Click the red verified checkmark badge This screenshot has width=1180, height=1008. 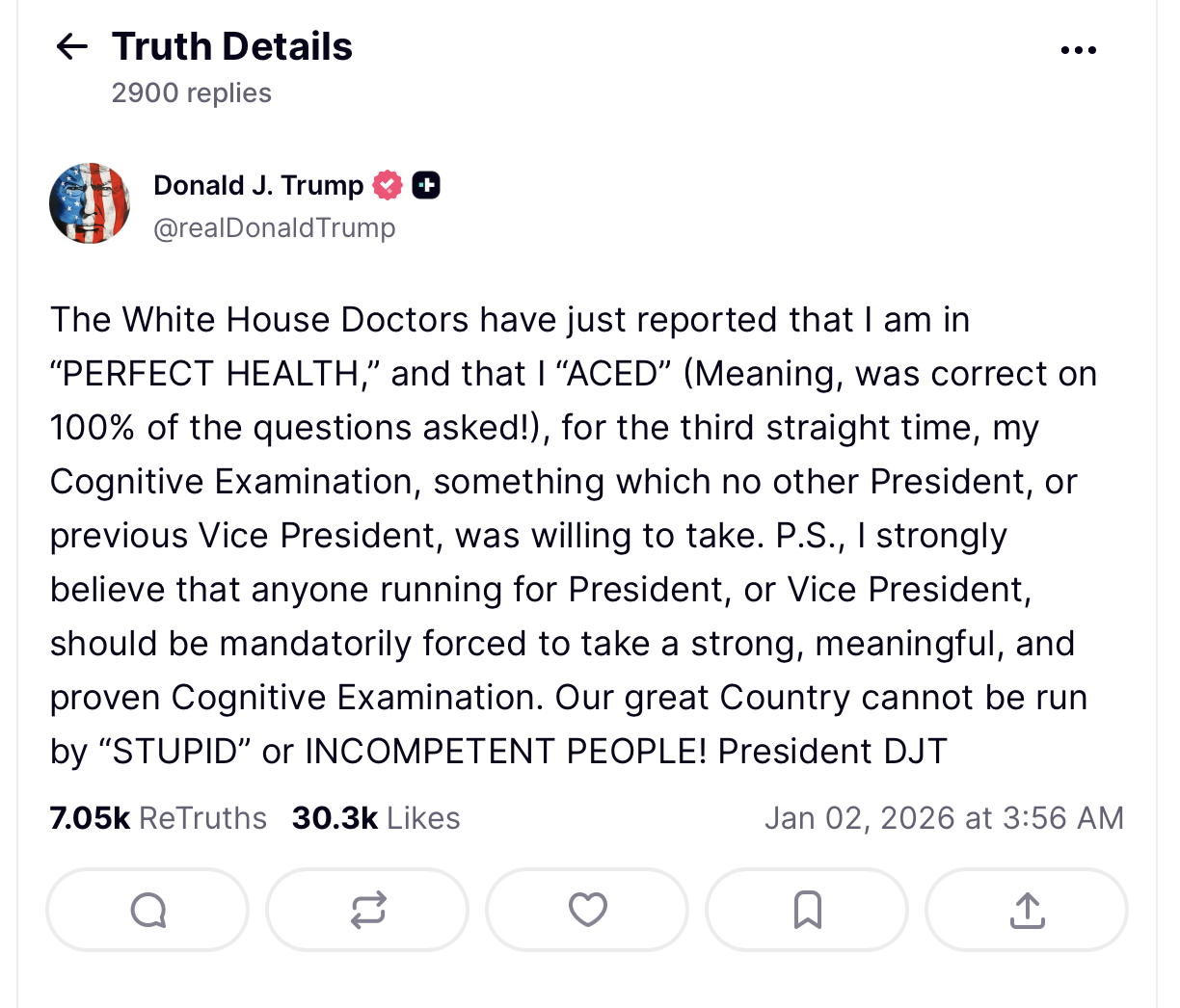click(388, 185)
